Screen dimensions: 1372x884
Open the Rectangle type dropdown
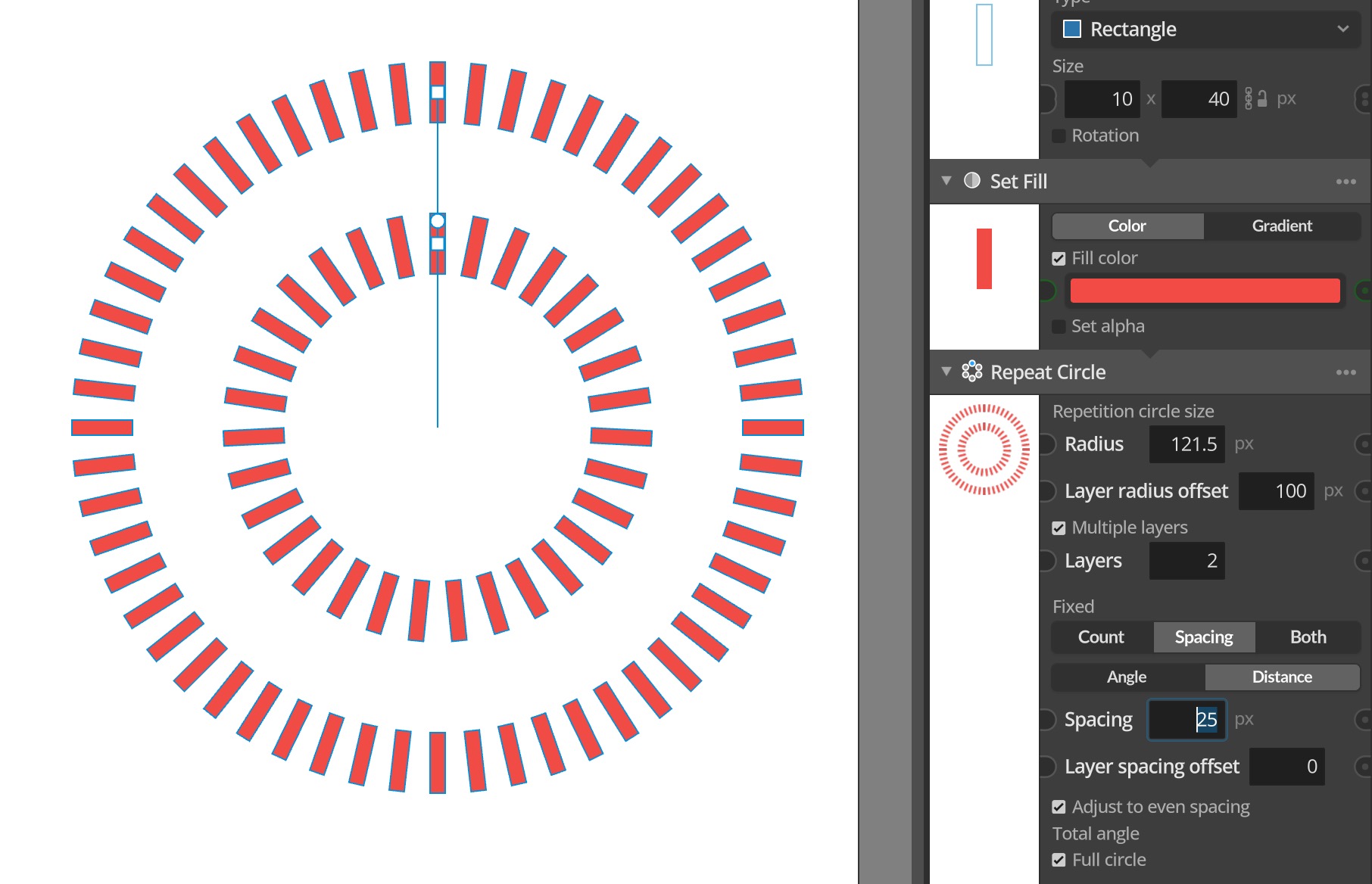(x=1205, y=30)
